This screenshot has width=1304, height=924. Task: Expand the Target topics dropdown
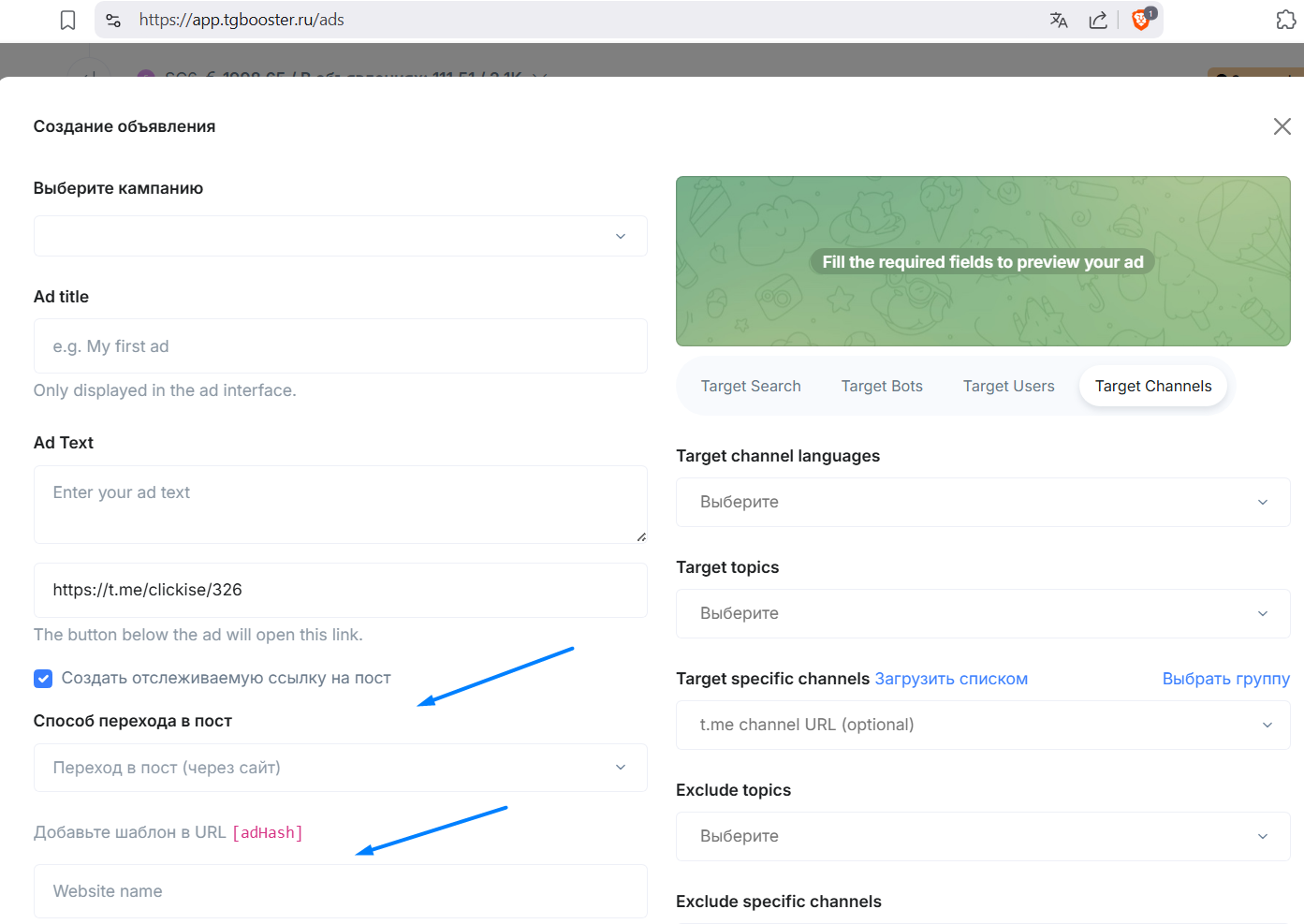(982, 614)
